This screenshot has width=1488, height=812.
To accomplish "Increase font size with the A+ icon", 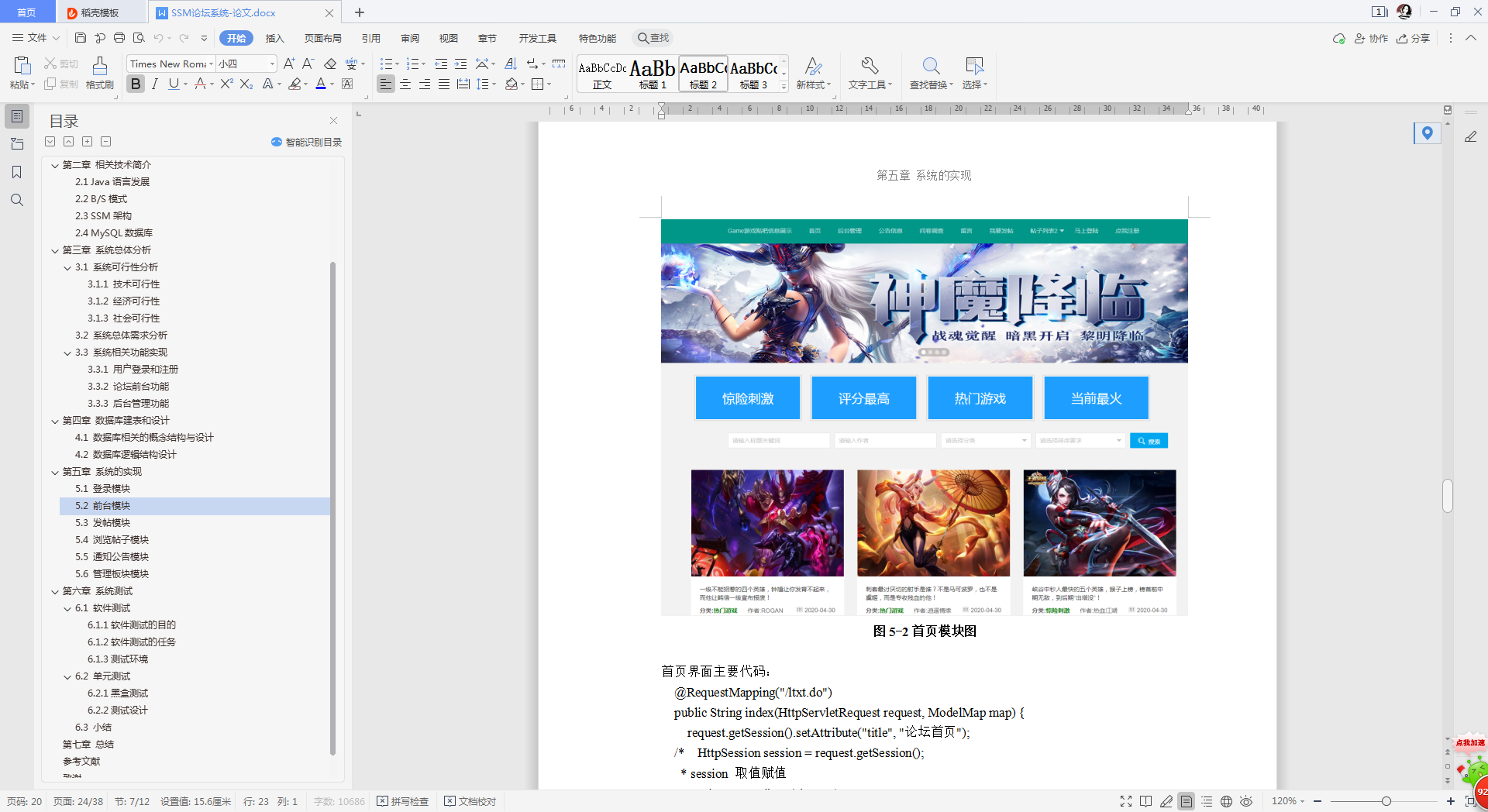I will coord(289,64).
